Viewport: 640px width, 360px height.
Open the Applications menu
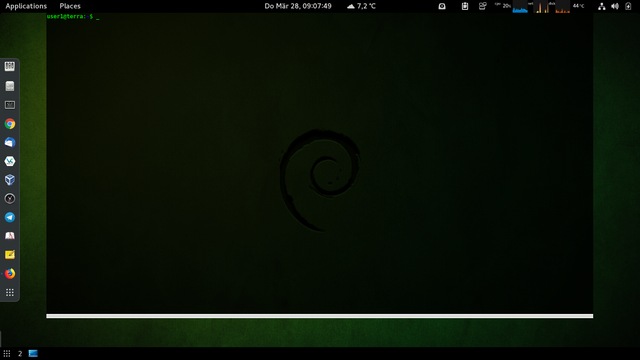[x=26, y=6]
